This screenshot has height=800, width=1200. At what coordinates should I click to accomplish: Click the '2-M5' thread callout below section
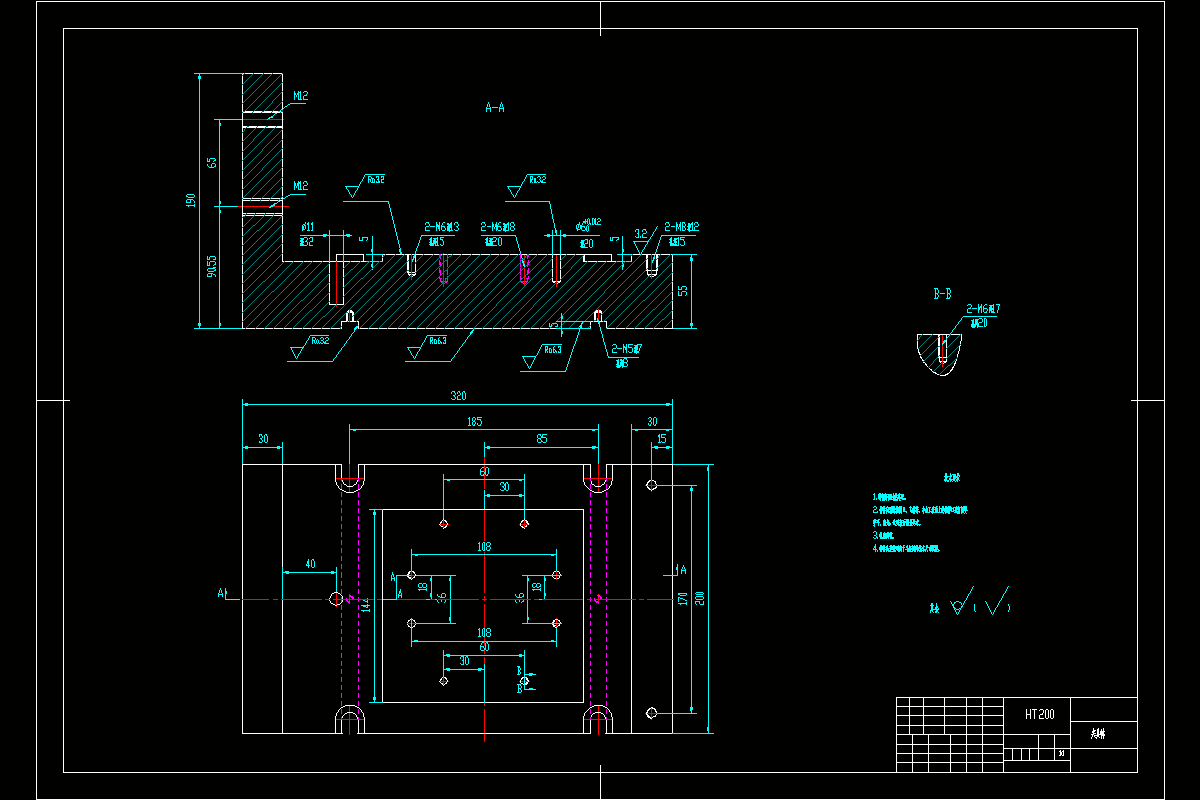click(x=626, y=349)
